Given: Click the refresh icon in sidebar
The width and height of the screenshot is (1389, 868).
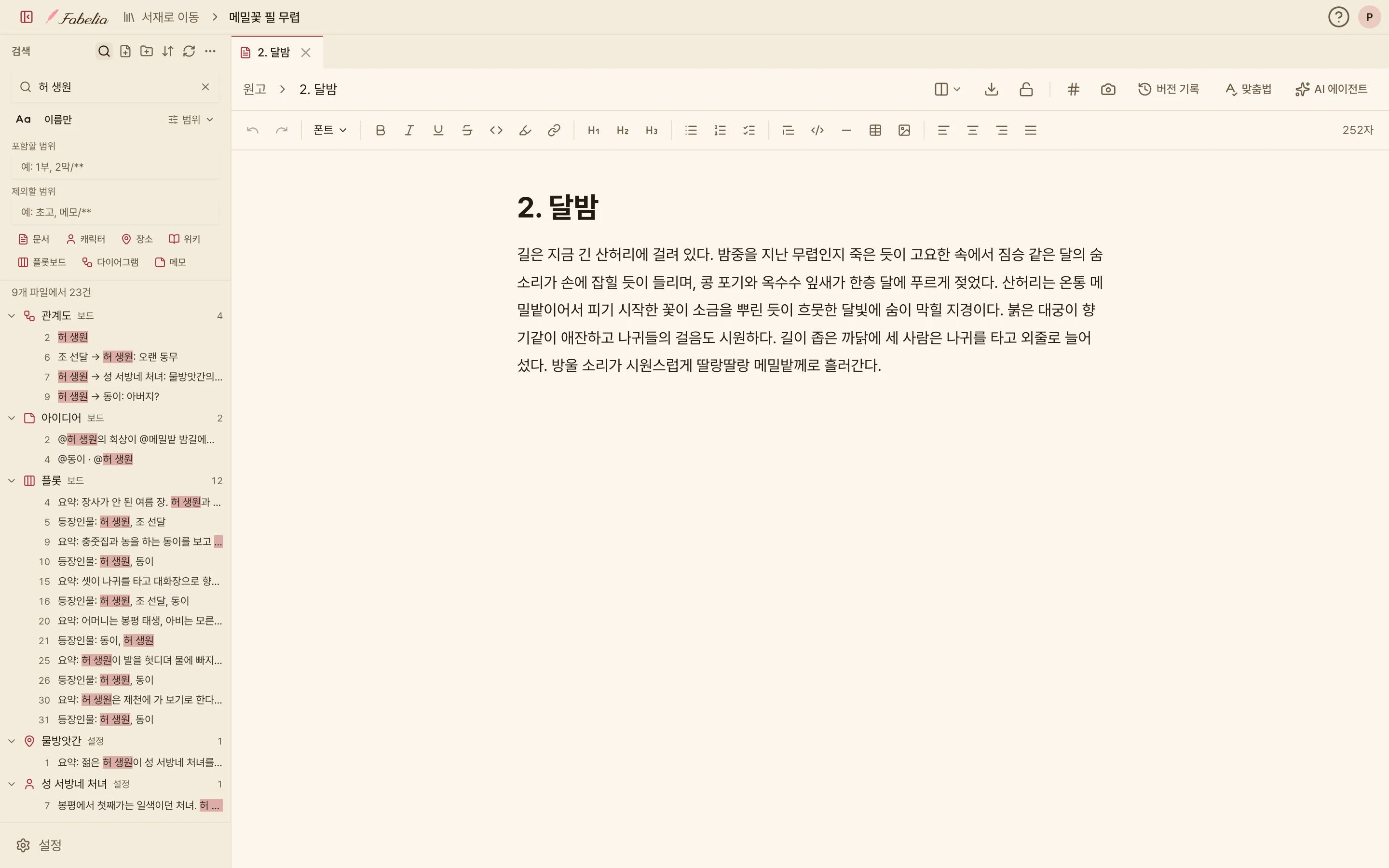Looking at the screenshot, I should [x=189, y=51].
